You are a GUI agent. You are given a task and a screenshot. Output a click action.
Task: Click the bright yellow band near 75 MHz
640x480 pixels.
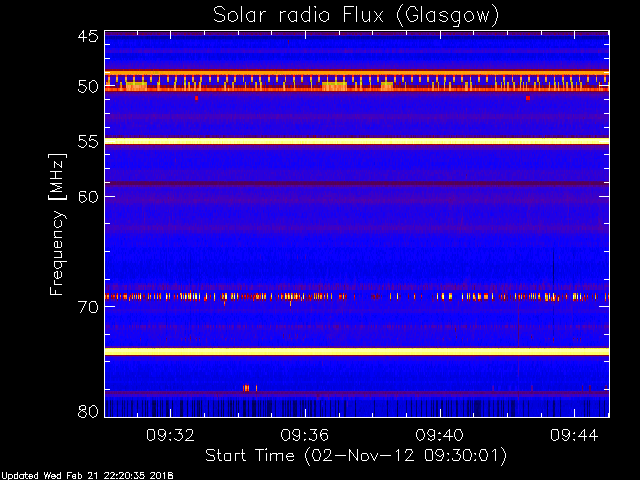[357, 351]
